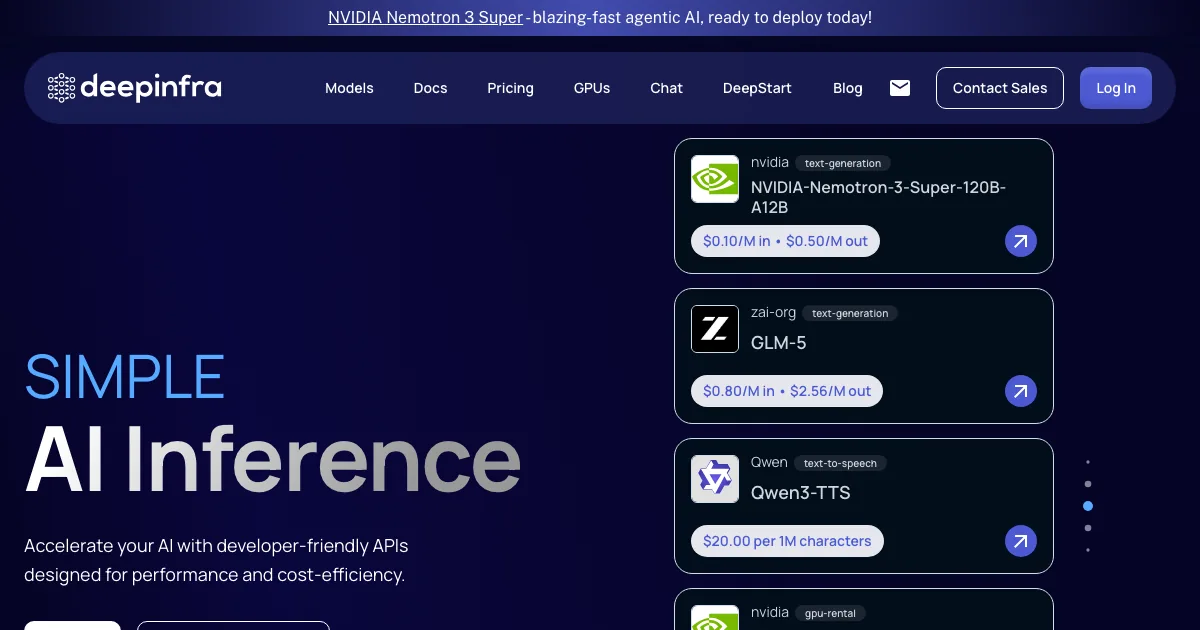The image size is (1200, 630).
Task: Click the arrow icon on Qwen3-TTS card
Action: pos(1020,541)
